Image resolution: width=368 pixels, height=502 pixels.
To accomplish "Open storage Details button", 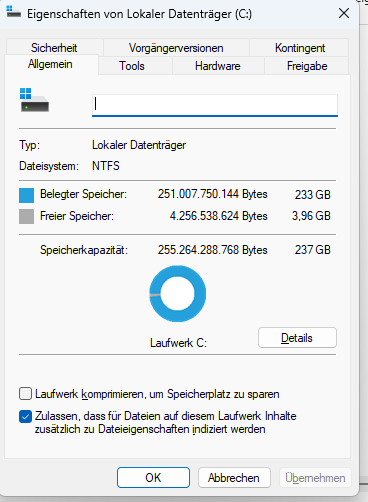I will 297,338.
